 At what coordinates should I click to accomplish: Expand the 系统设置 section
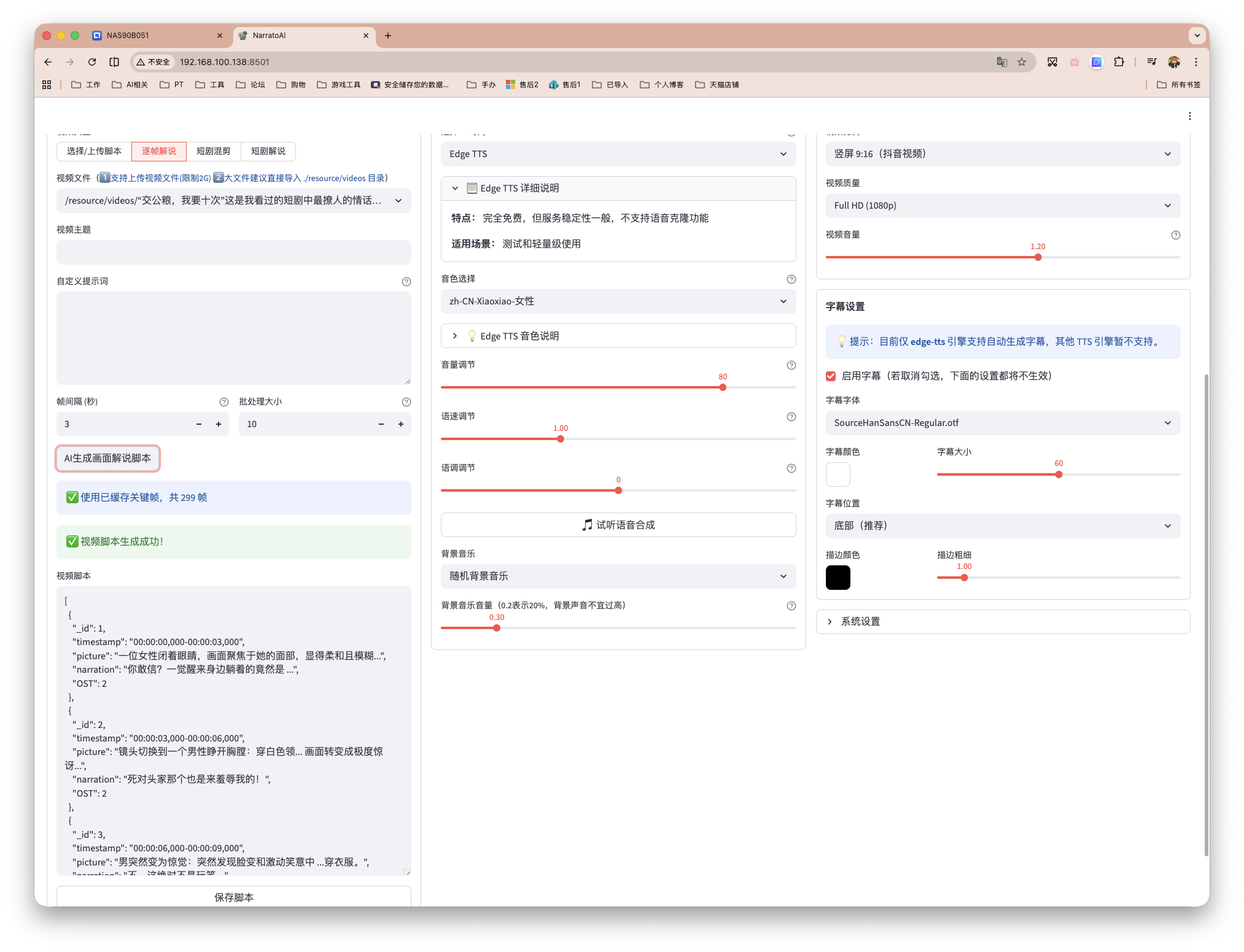[860, 622]
